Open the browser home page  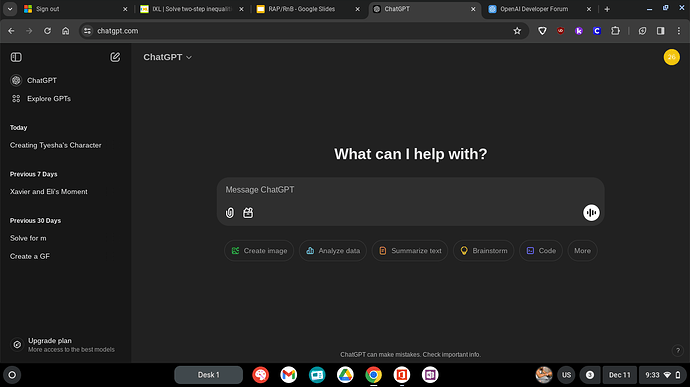coord(66,31)
